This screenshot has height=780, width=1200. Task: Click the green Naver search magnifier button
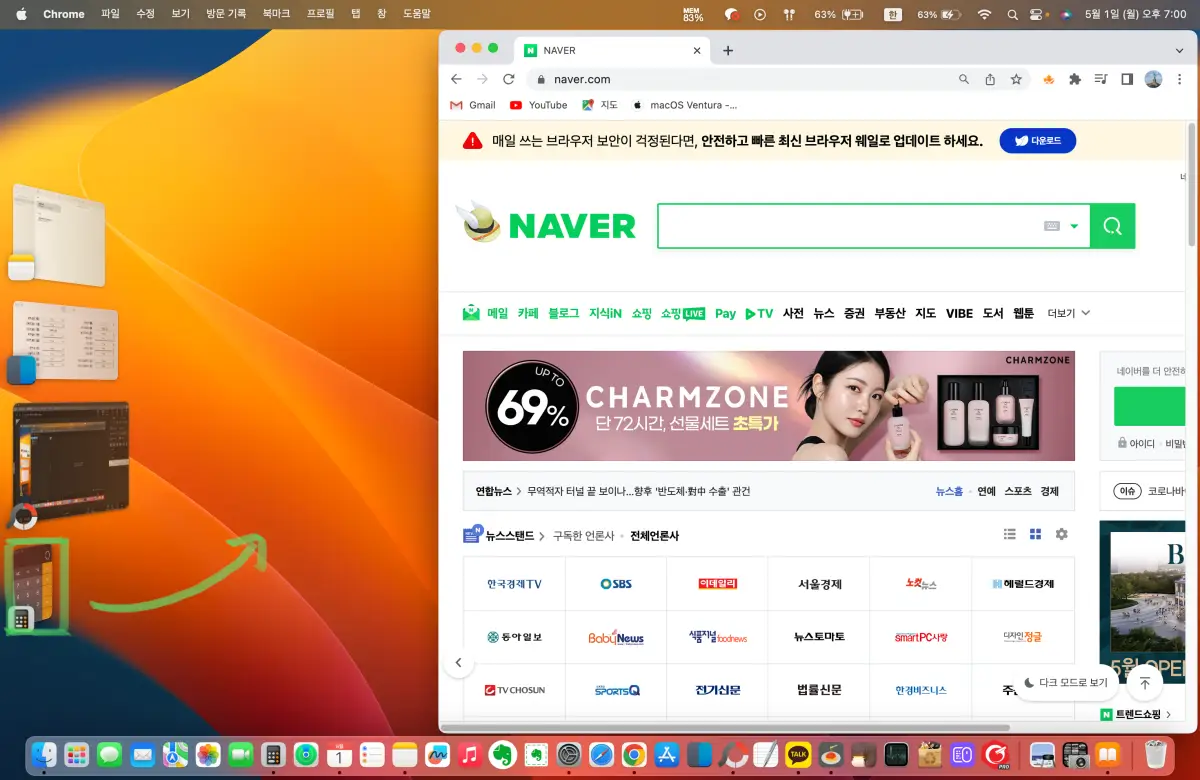click(1112, 226)
